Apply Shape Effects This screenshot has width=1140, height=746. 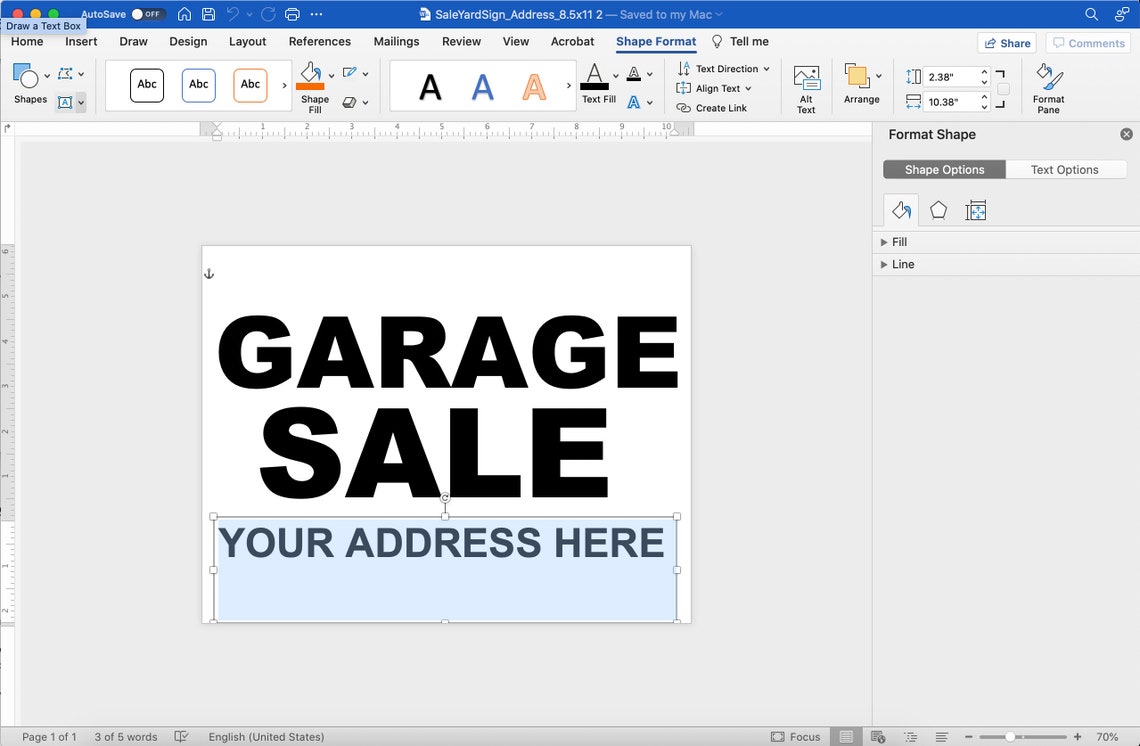[x=349, y=102]
